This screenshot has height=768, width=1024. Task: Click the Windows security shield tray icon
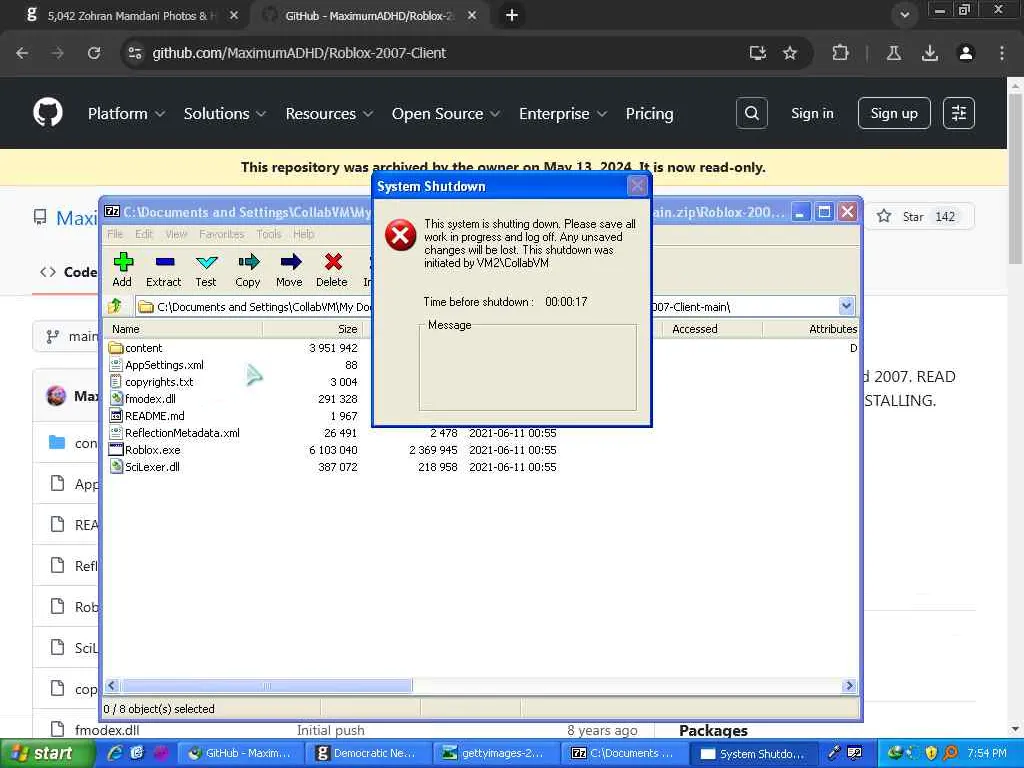pyautogui.click(x=931, y=753)
